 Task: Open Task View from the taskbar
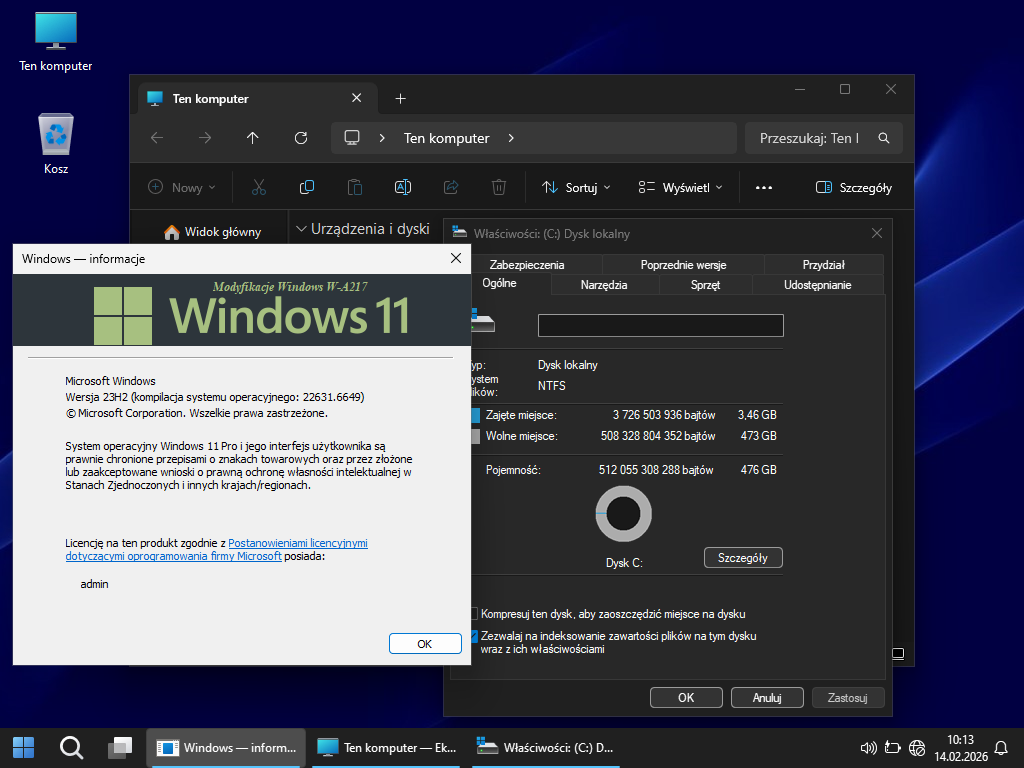(121, 747)
